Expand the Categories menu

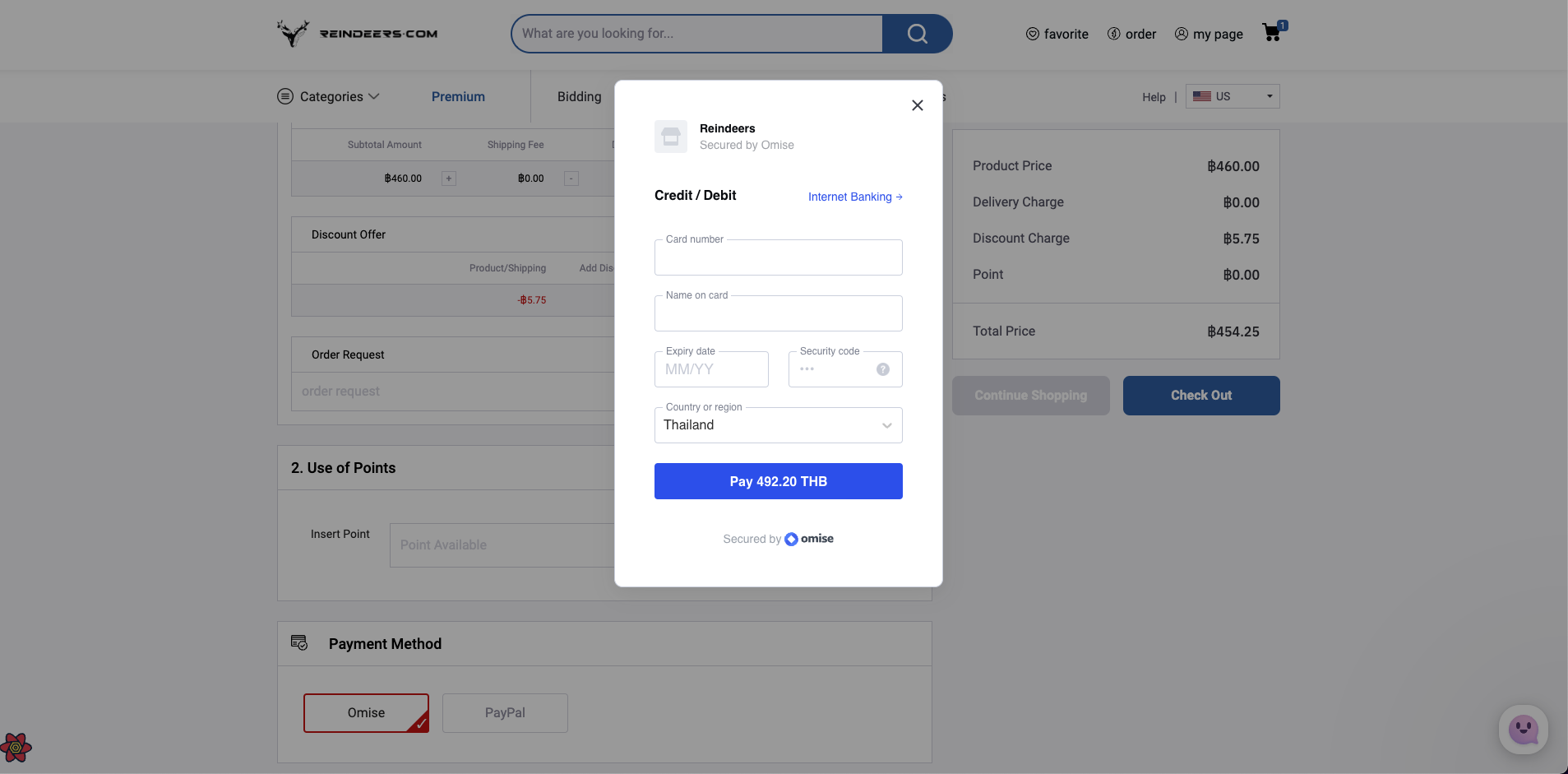328,96
